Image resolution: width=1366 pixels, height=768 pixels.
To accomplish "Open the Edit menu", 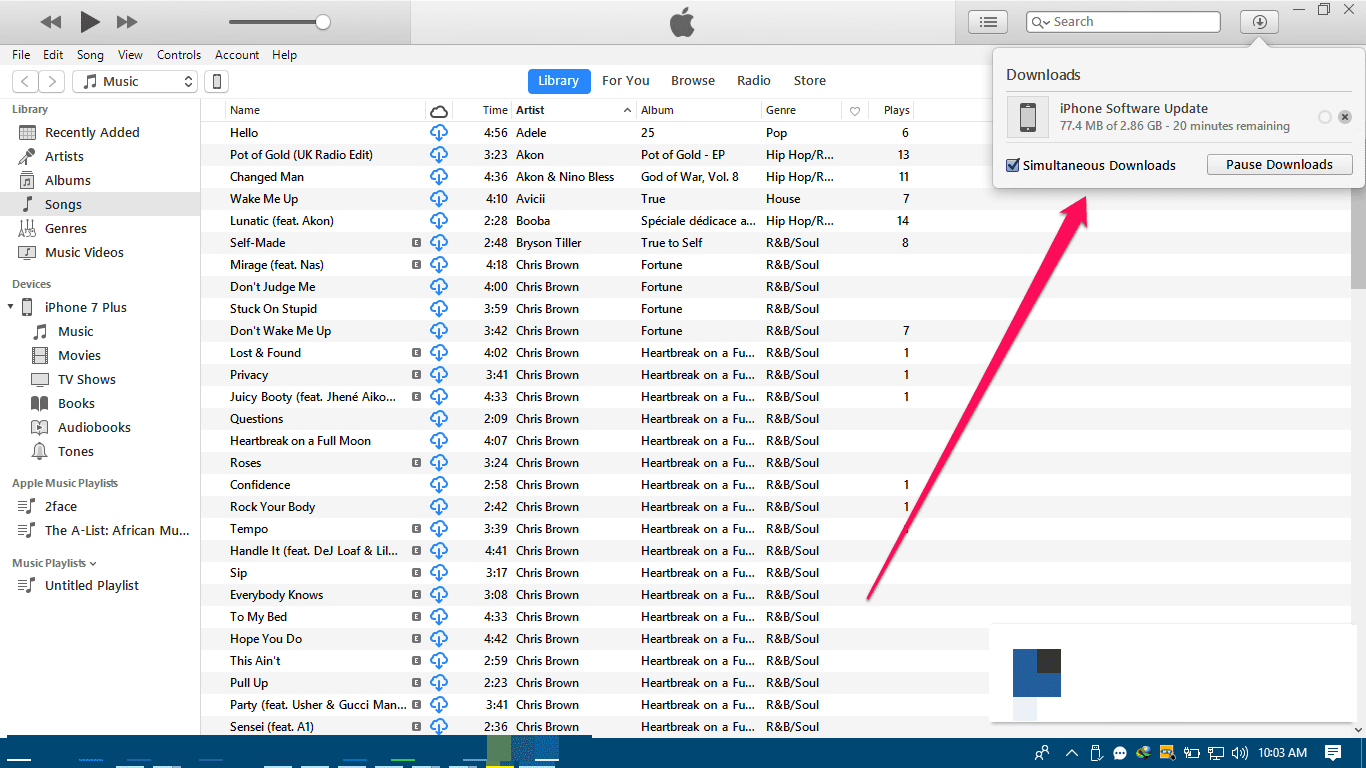I will [53, 55].
